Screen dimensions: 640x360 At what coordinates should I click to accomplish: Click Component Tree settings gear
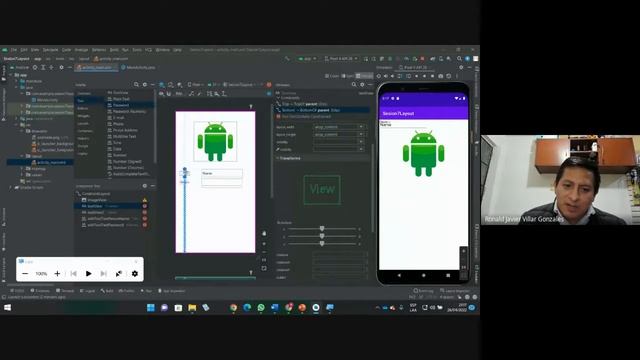pos(144,186)
